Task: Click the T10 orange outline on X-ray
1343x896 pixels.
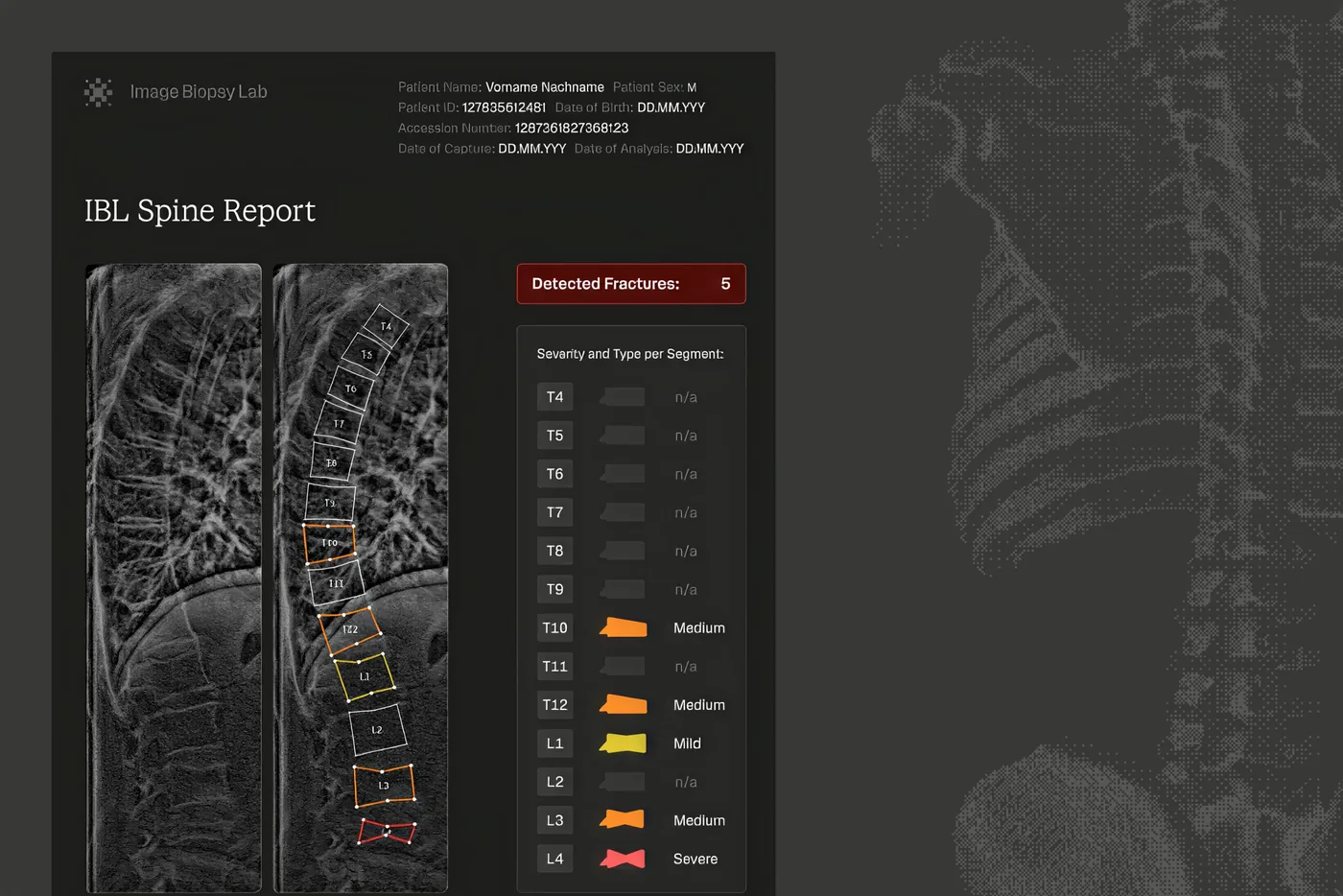Action: tap(329, 543)
